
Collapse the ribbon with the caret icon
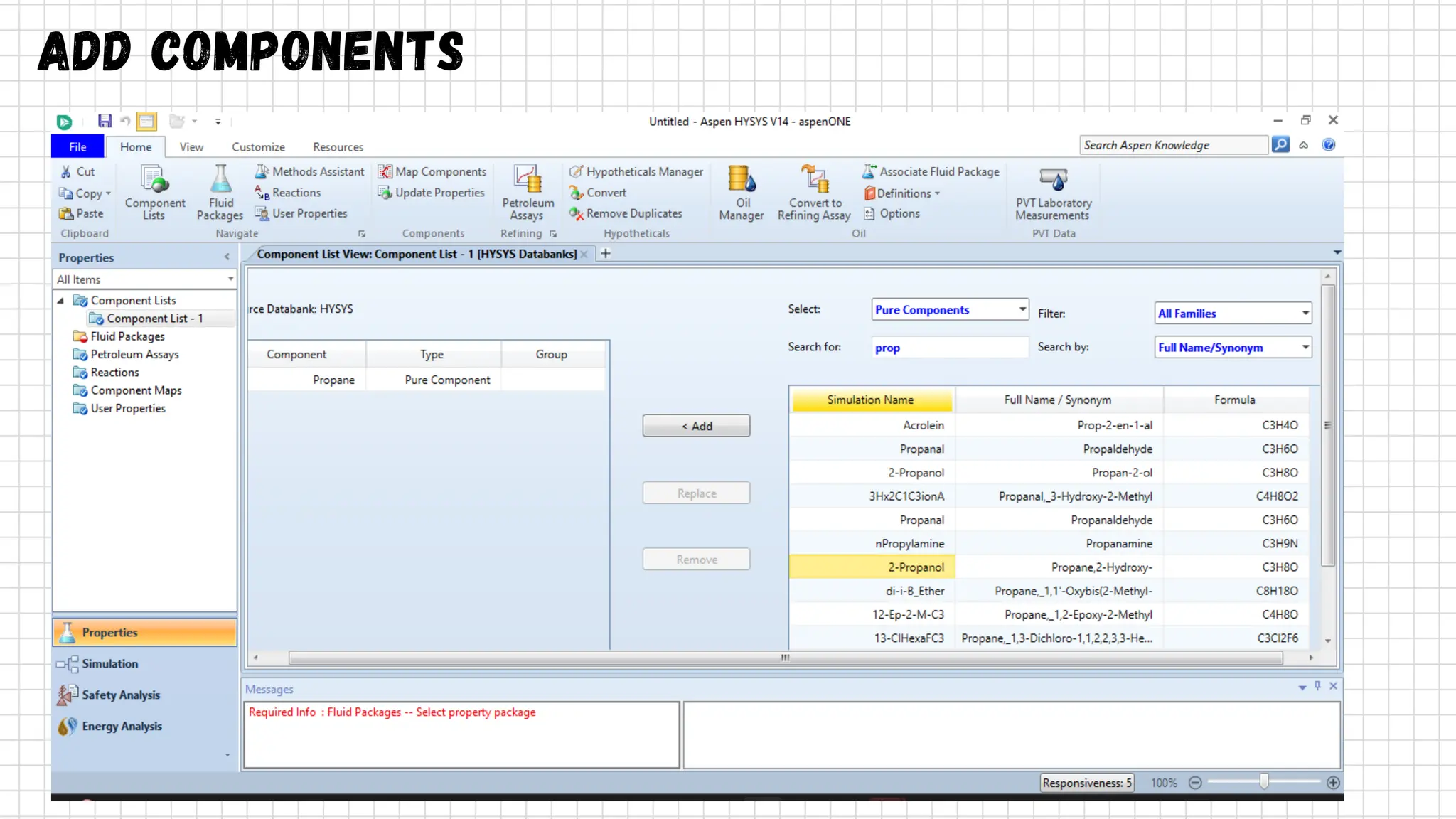[x=1304, y=145]
